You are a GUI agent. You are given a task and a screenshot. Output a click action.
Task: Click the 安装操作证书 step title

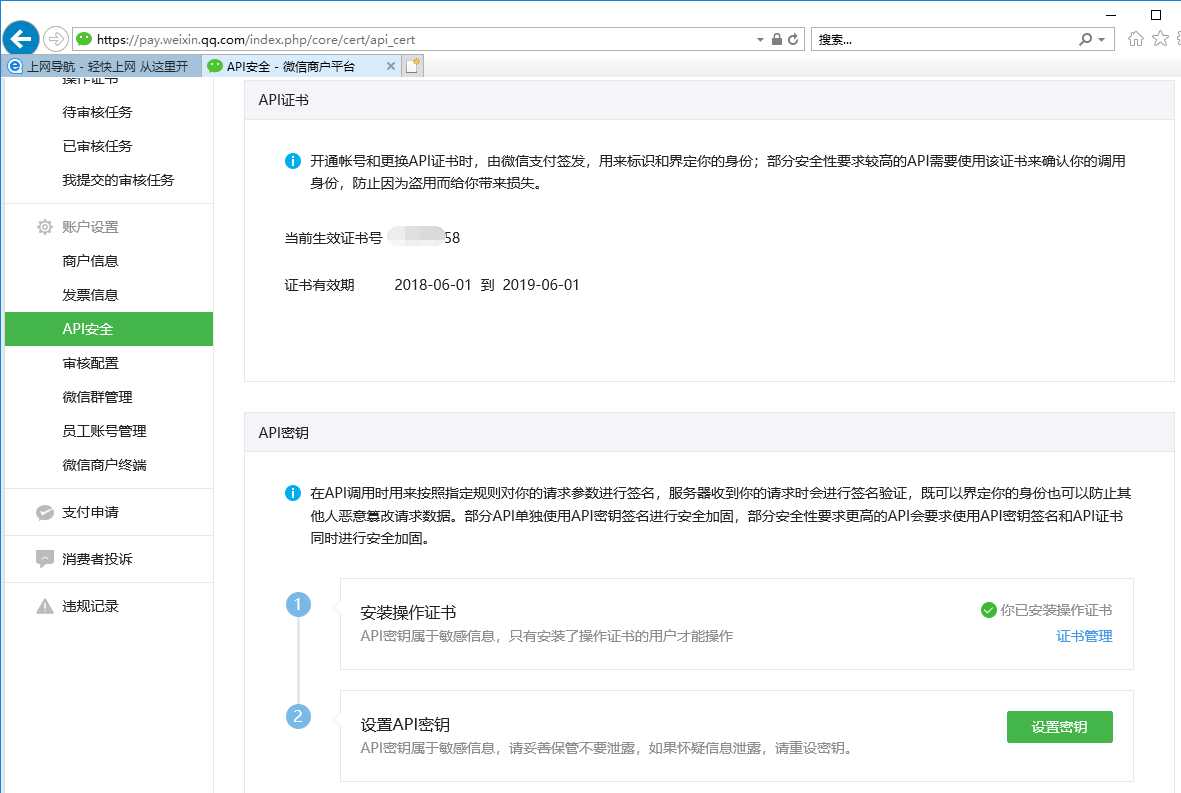point(408,612)
